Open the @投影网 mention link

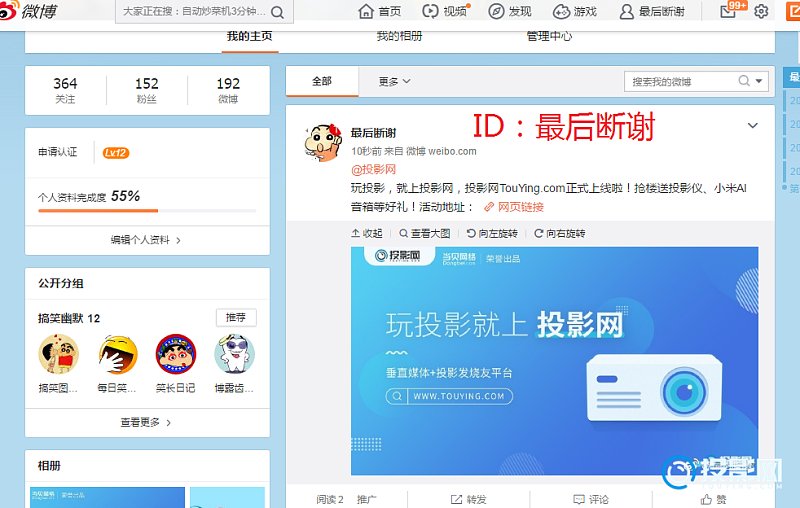tap(373, 169)
